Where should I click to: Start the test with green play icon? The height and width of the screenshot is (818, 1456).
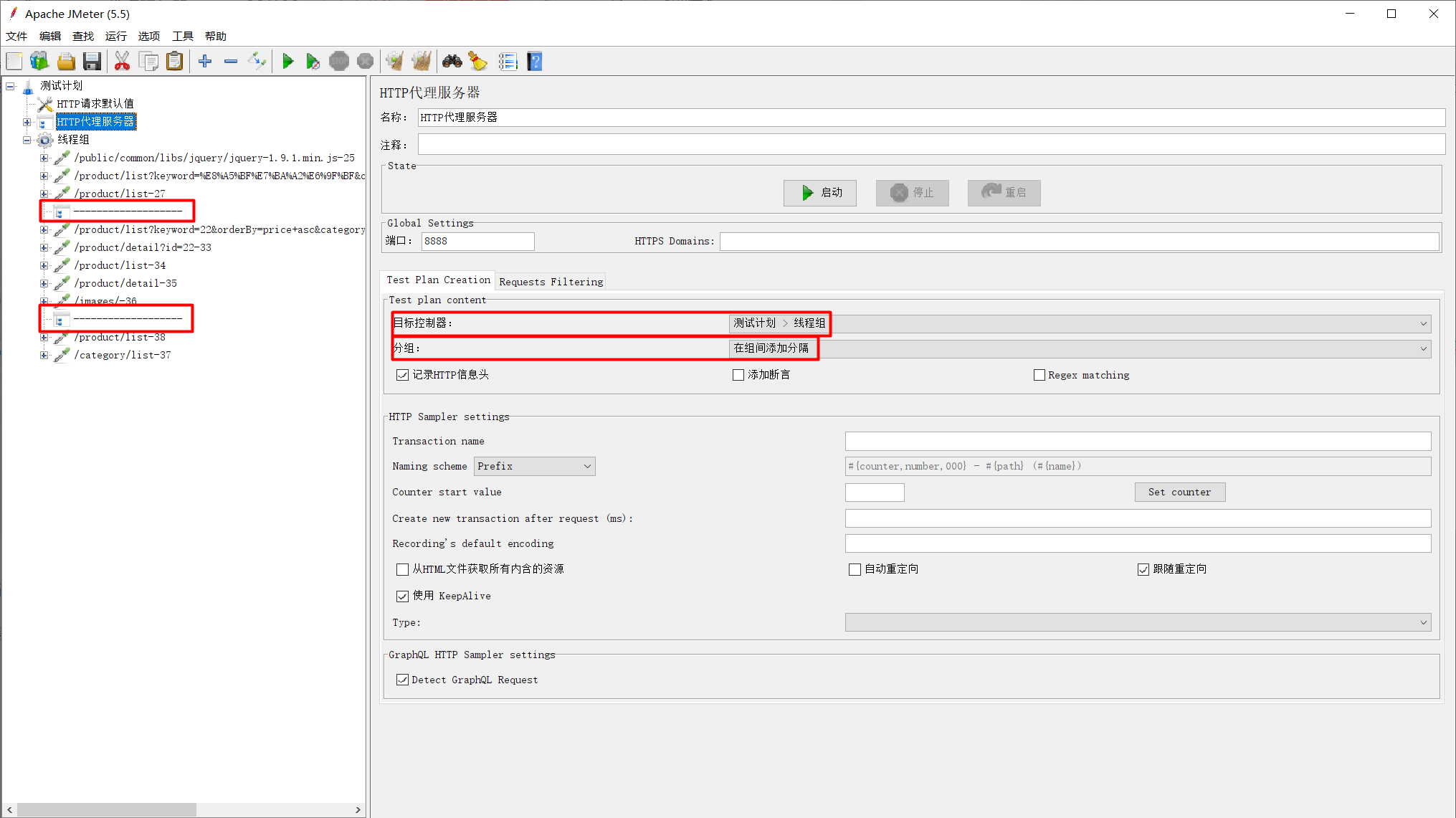click(288, 62)
